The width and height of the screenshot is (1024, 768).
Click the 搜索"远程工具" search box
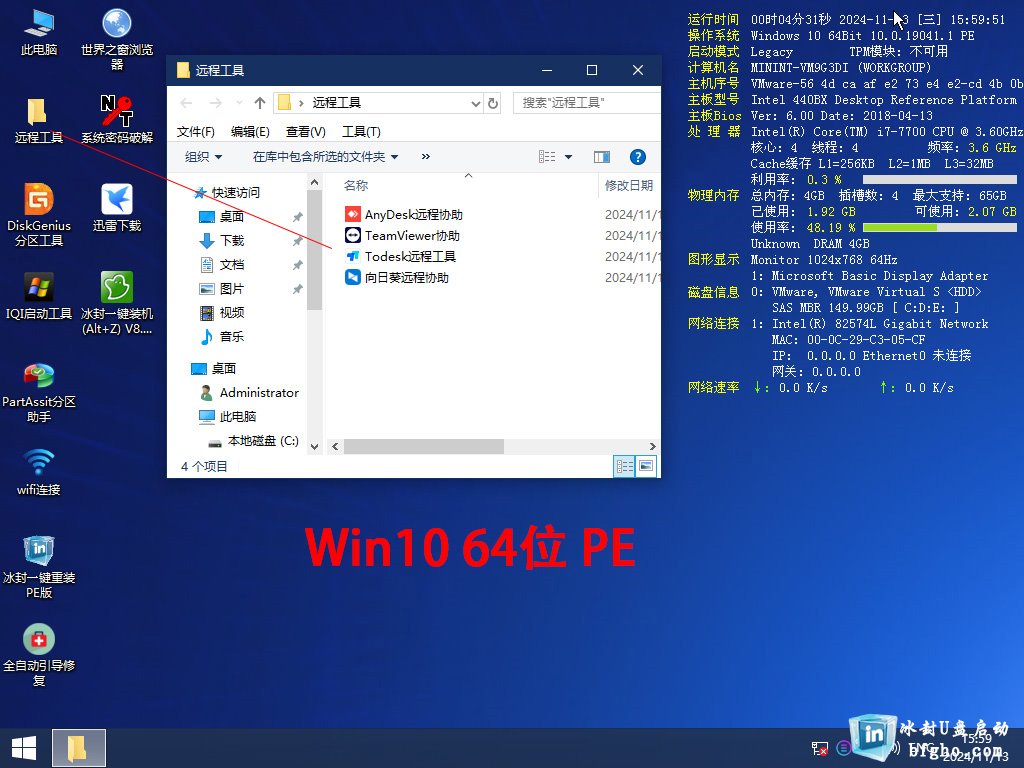[x=586, y=103]
